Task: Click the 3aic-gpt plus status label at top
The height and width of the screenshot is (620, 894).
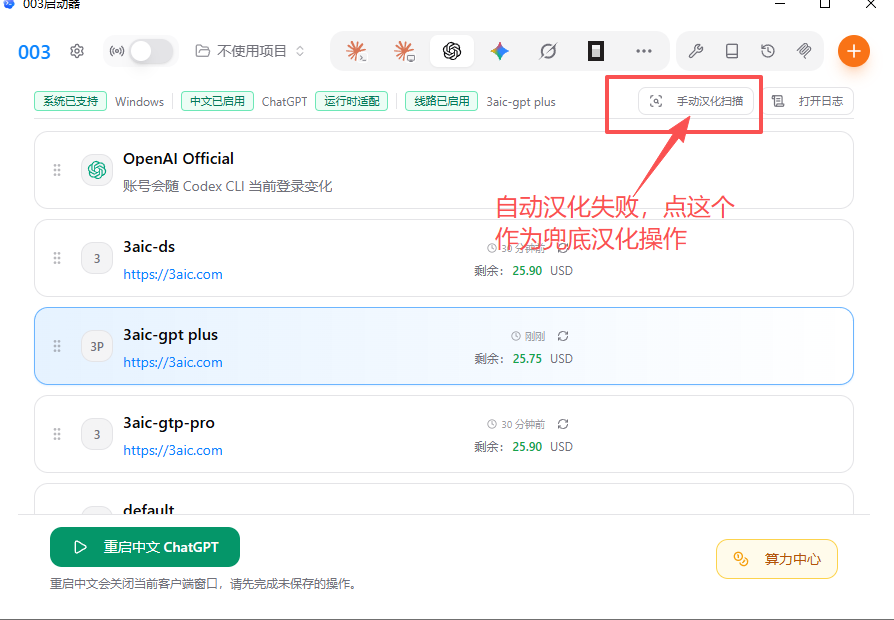Action: click(x=521, y=102)
